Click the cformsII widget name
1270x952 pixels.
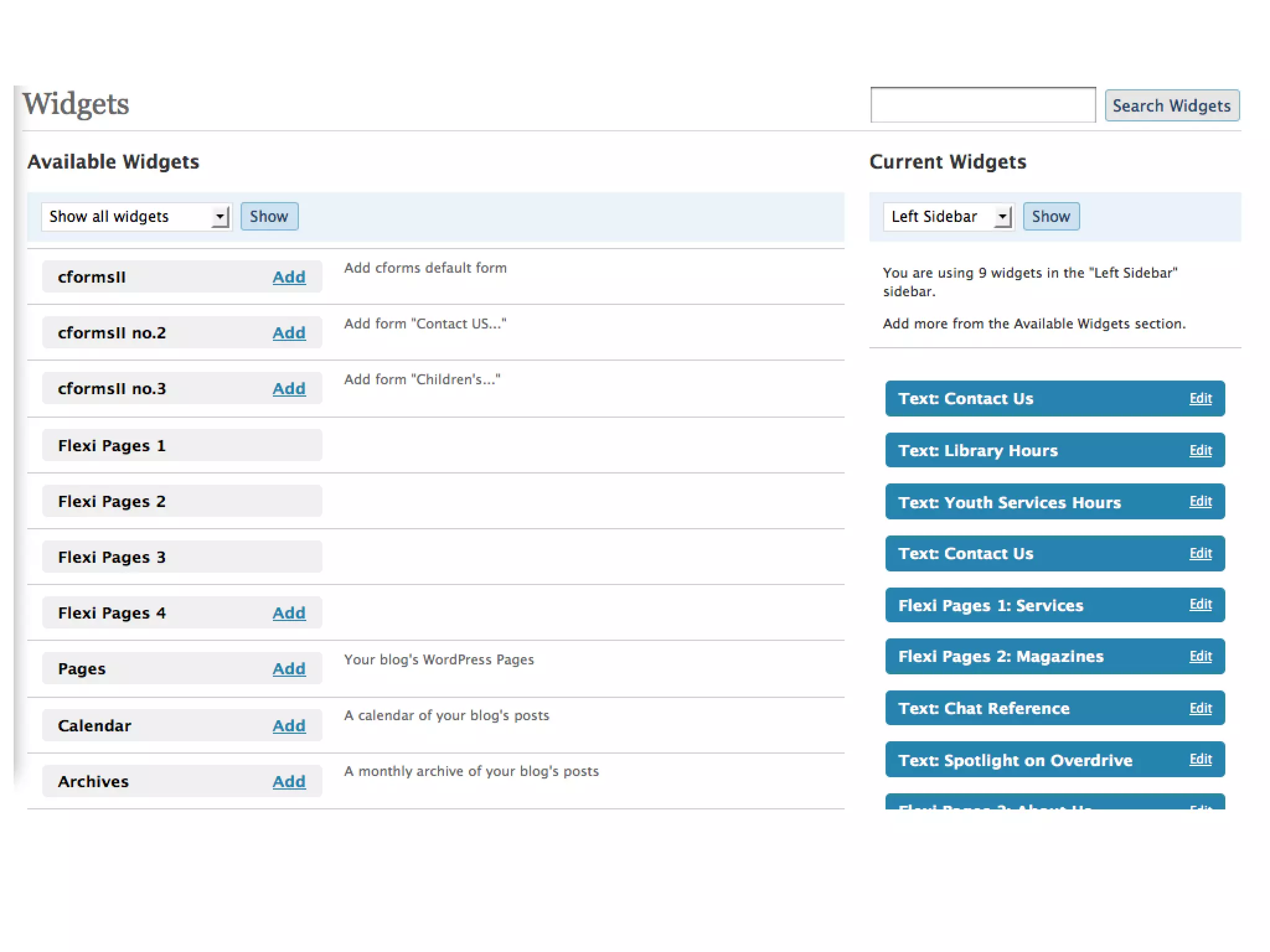(92, 277)
